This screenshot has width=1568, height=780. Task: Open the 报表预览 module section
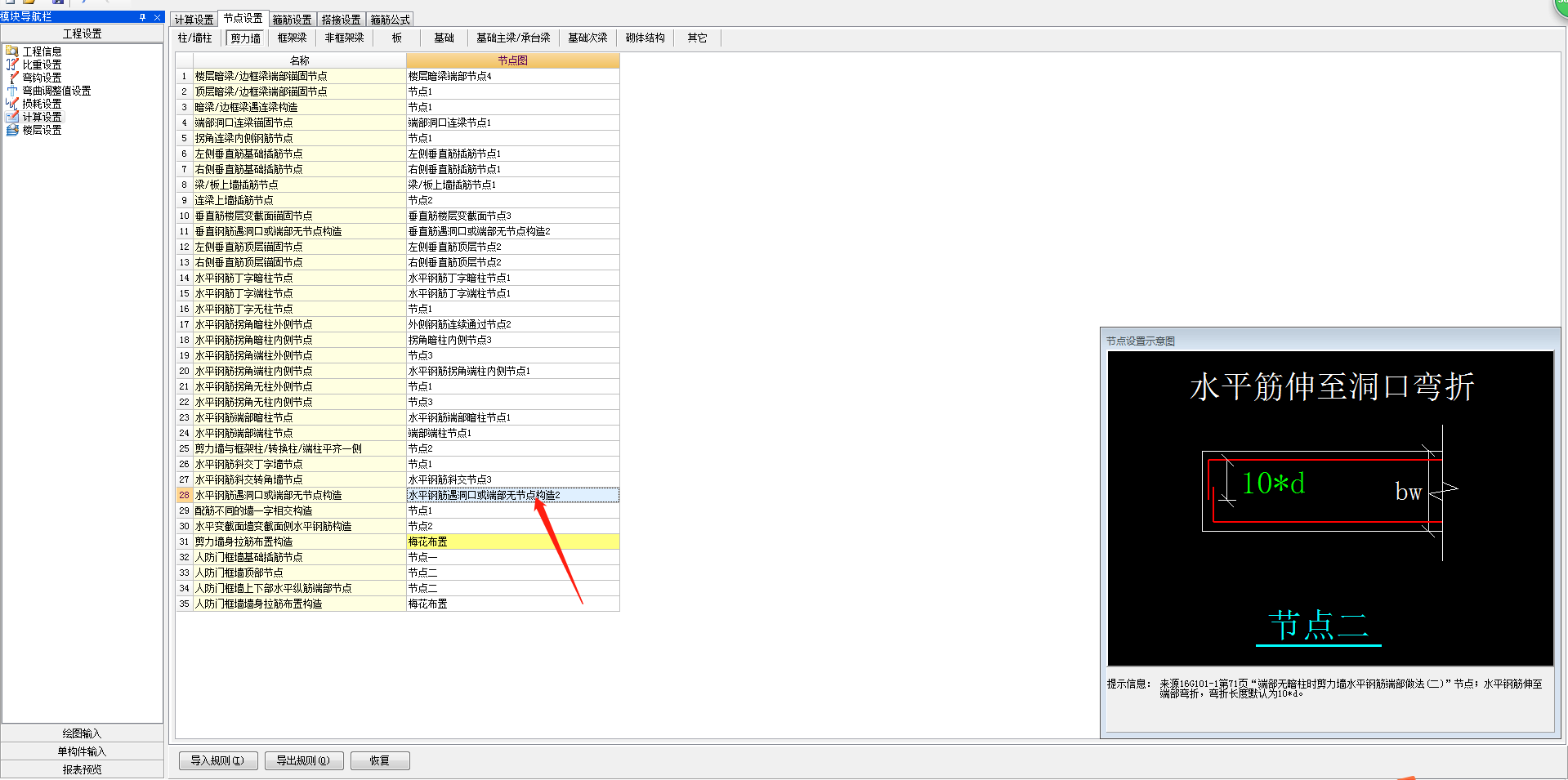[x=82, y=769]
